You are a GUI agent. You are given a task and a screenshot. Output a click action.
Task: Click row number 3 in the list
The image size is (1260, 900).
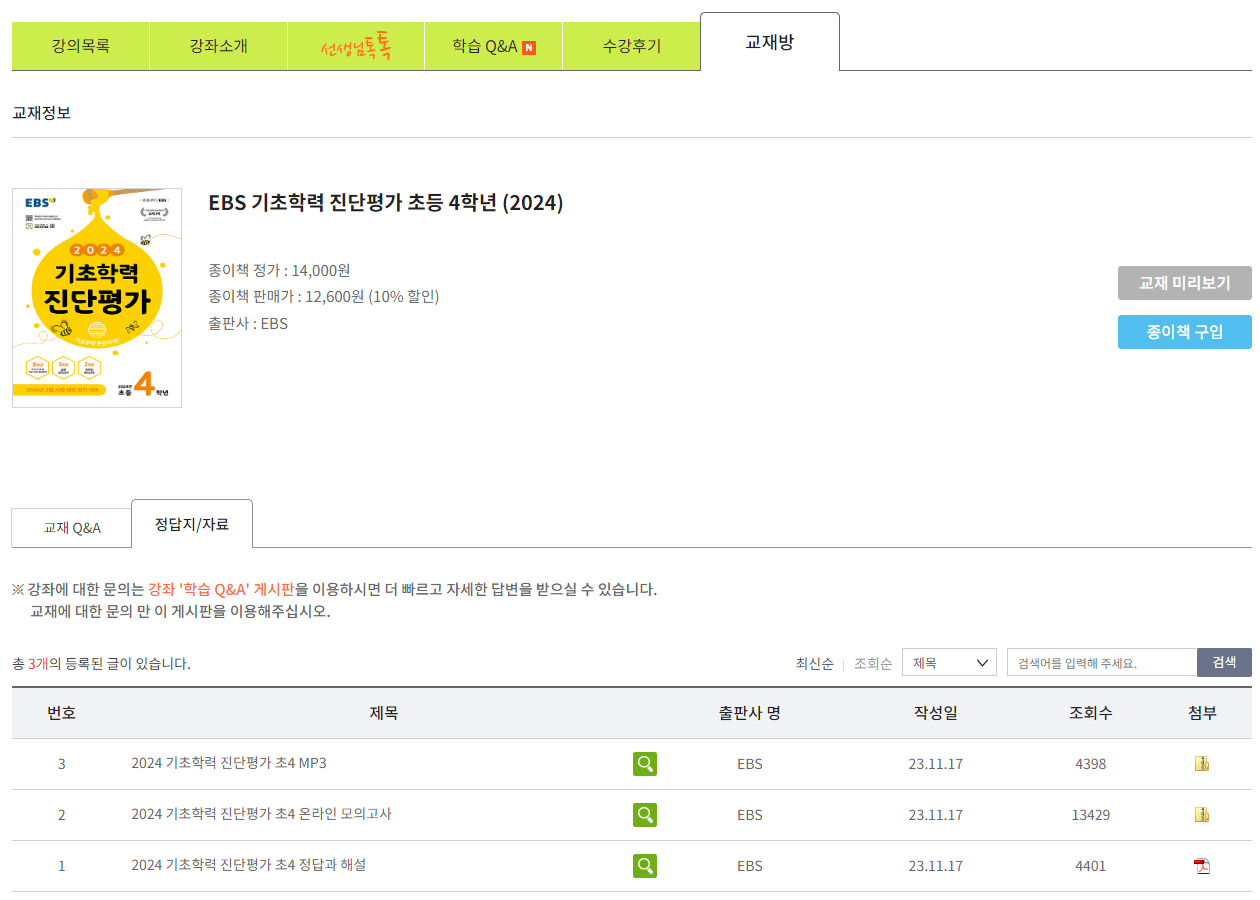(x=61, y=764)
